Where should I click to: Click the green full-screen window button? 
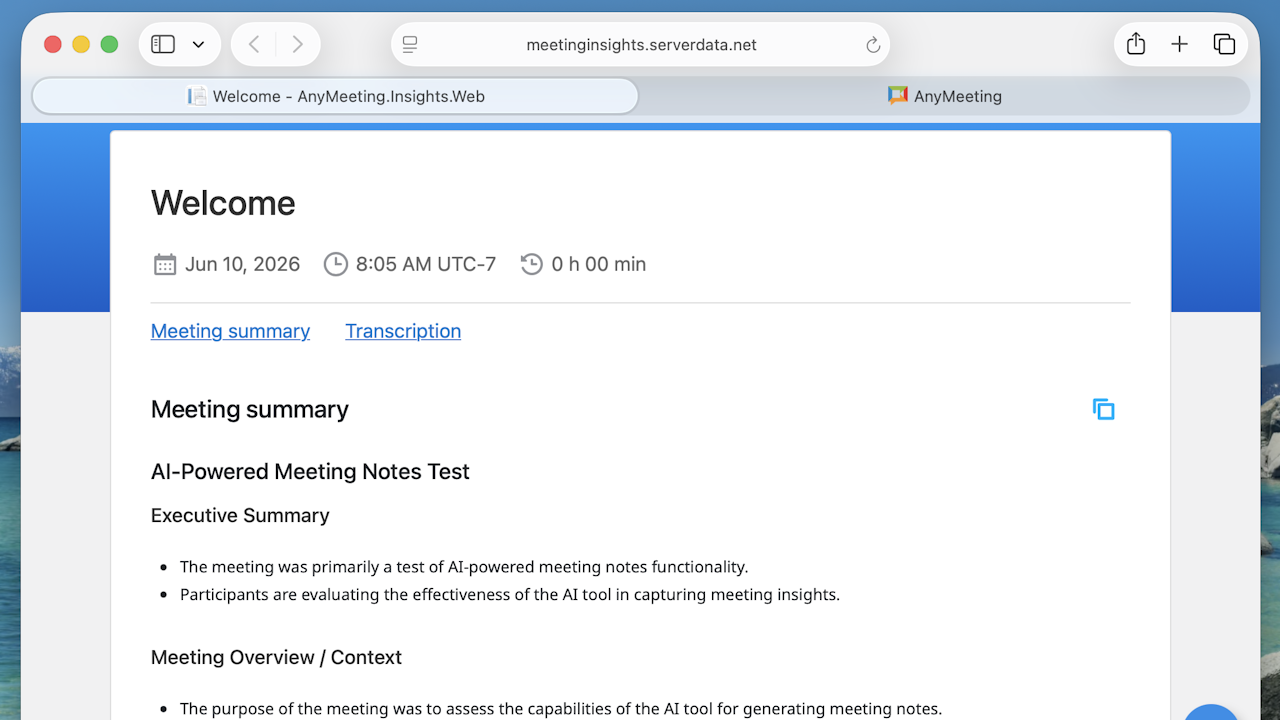point(110,44)
